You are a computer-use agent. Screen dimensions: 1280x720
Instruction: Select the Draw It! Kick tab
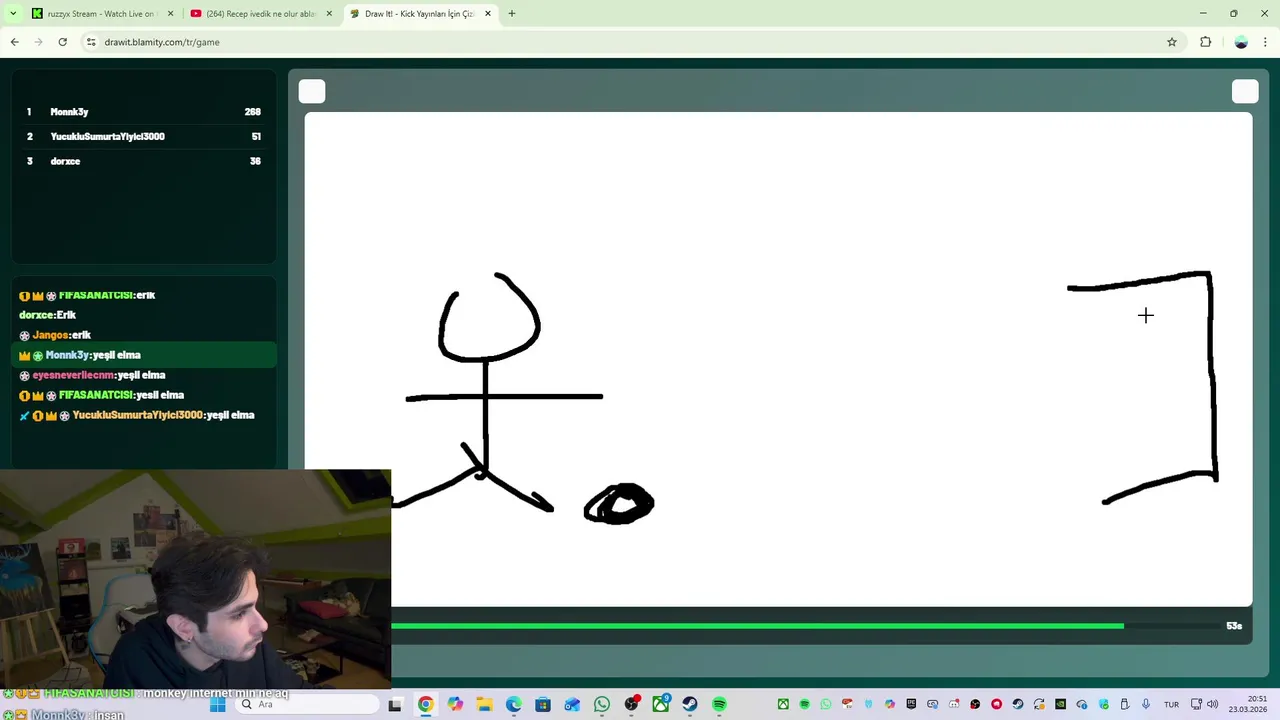pos(420,14)
